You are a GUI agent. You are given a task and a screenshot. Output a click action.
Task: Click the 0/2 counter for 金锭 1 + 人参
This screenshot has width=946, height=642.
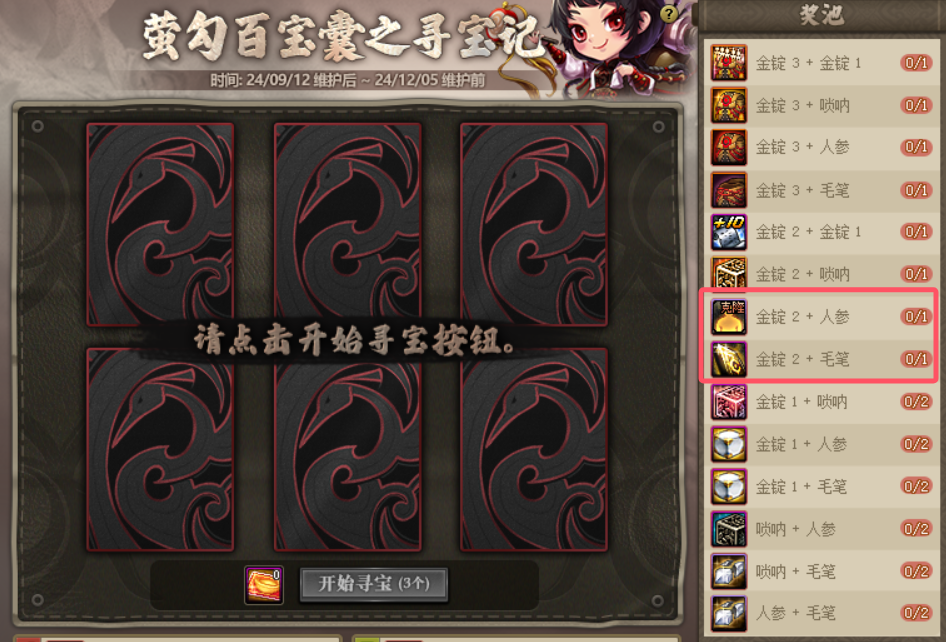(x=916, y=444)
